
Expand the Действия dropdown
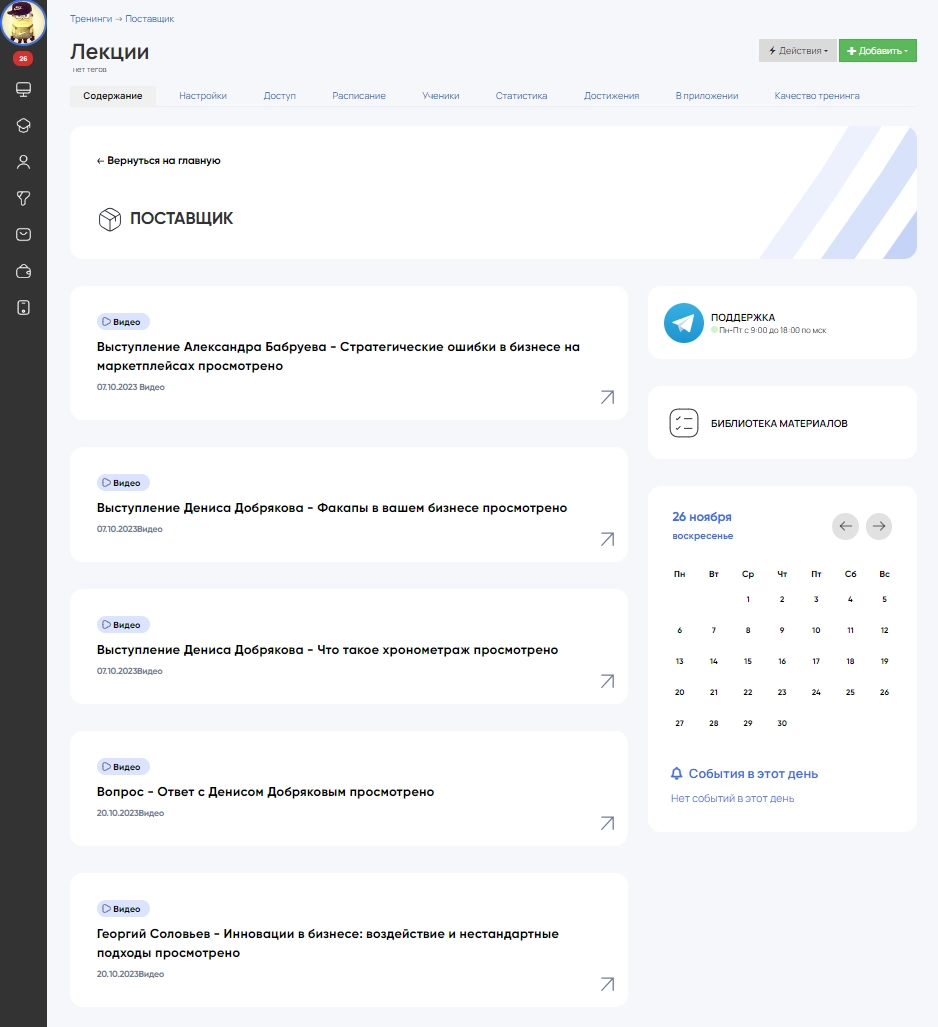(x=798, y=50)
